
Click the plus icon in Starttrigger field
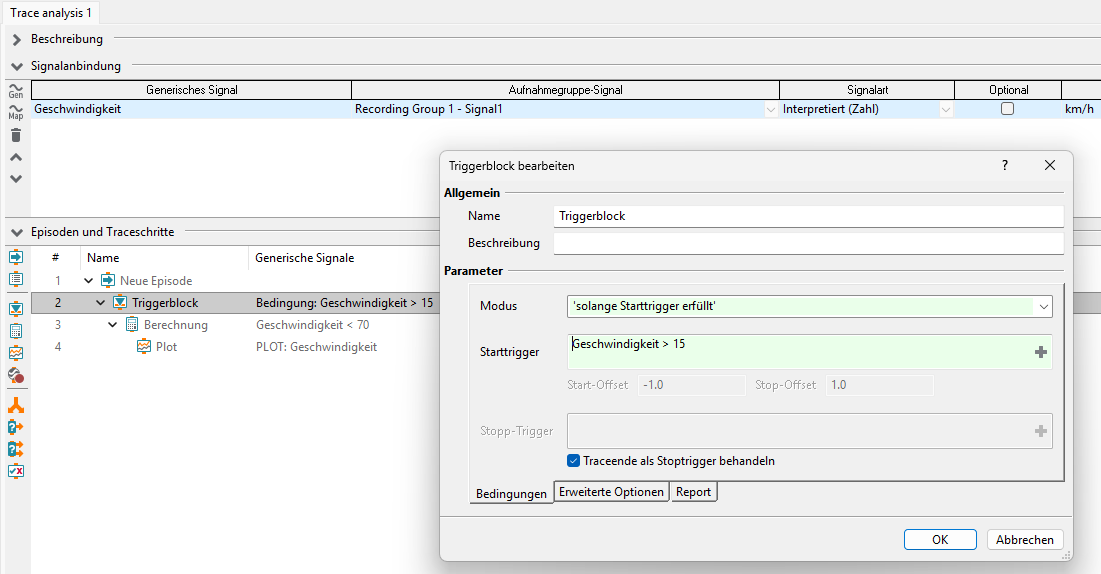point(1041,352)
